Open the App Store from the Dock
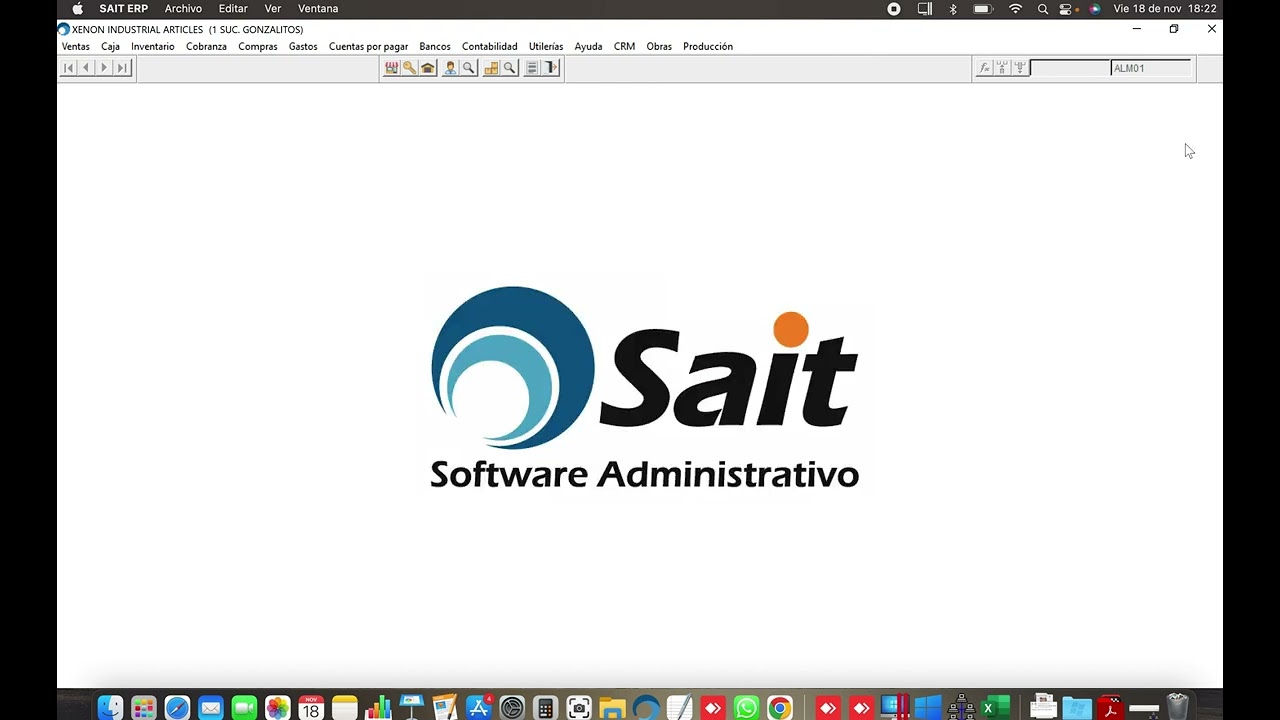 coord(478,708)
